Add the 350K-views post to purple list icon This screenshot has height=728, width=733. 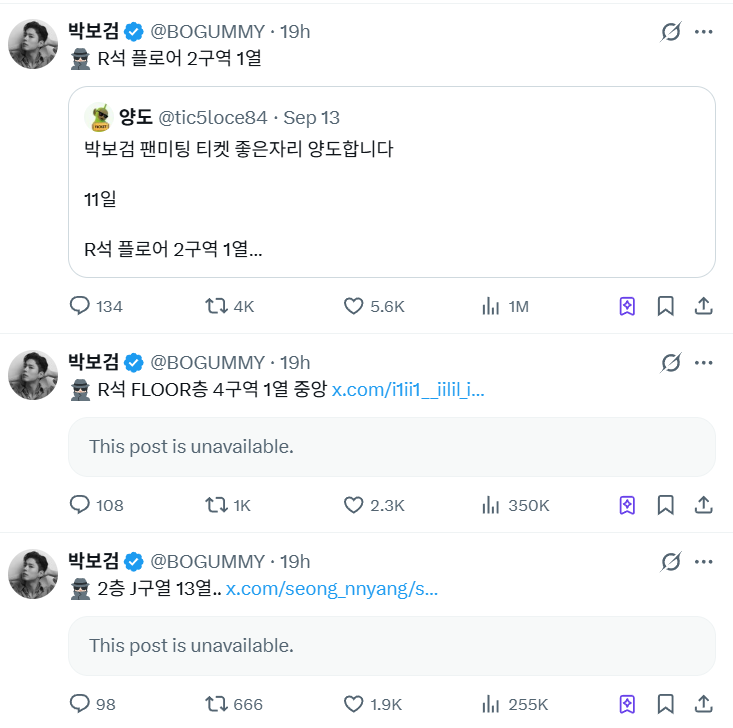(x=627, y=505)
